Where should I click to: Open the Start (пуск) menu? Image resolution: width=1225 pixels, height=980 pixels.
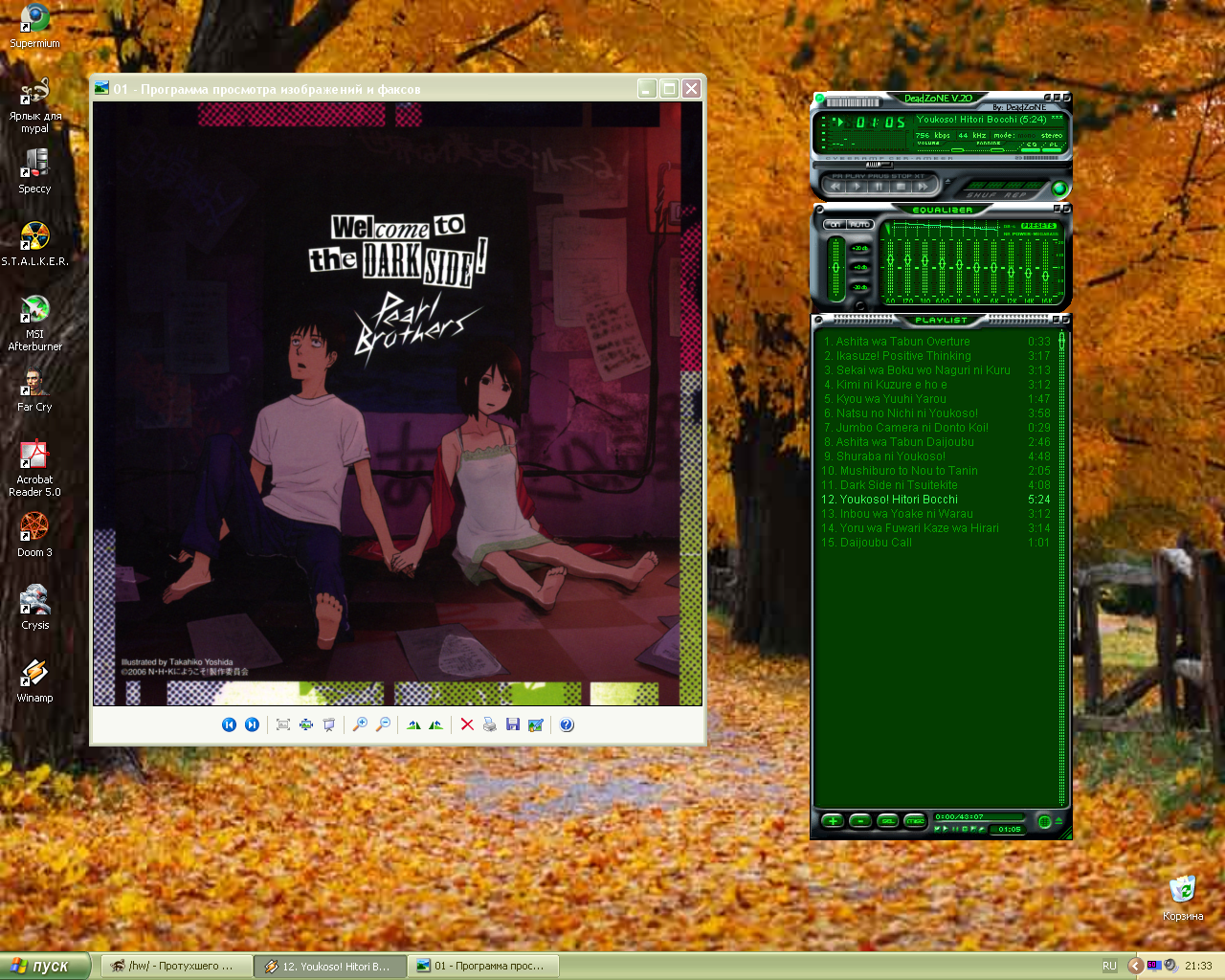(45, 966)
